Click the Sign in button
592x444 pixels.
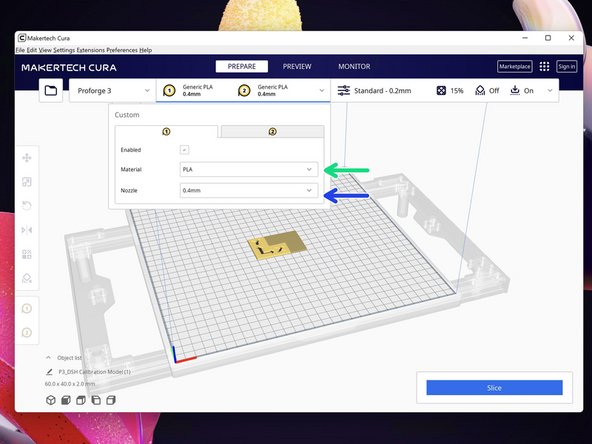click(x=566, y=67)
